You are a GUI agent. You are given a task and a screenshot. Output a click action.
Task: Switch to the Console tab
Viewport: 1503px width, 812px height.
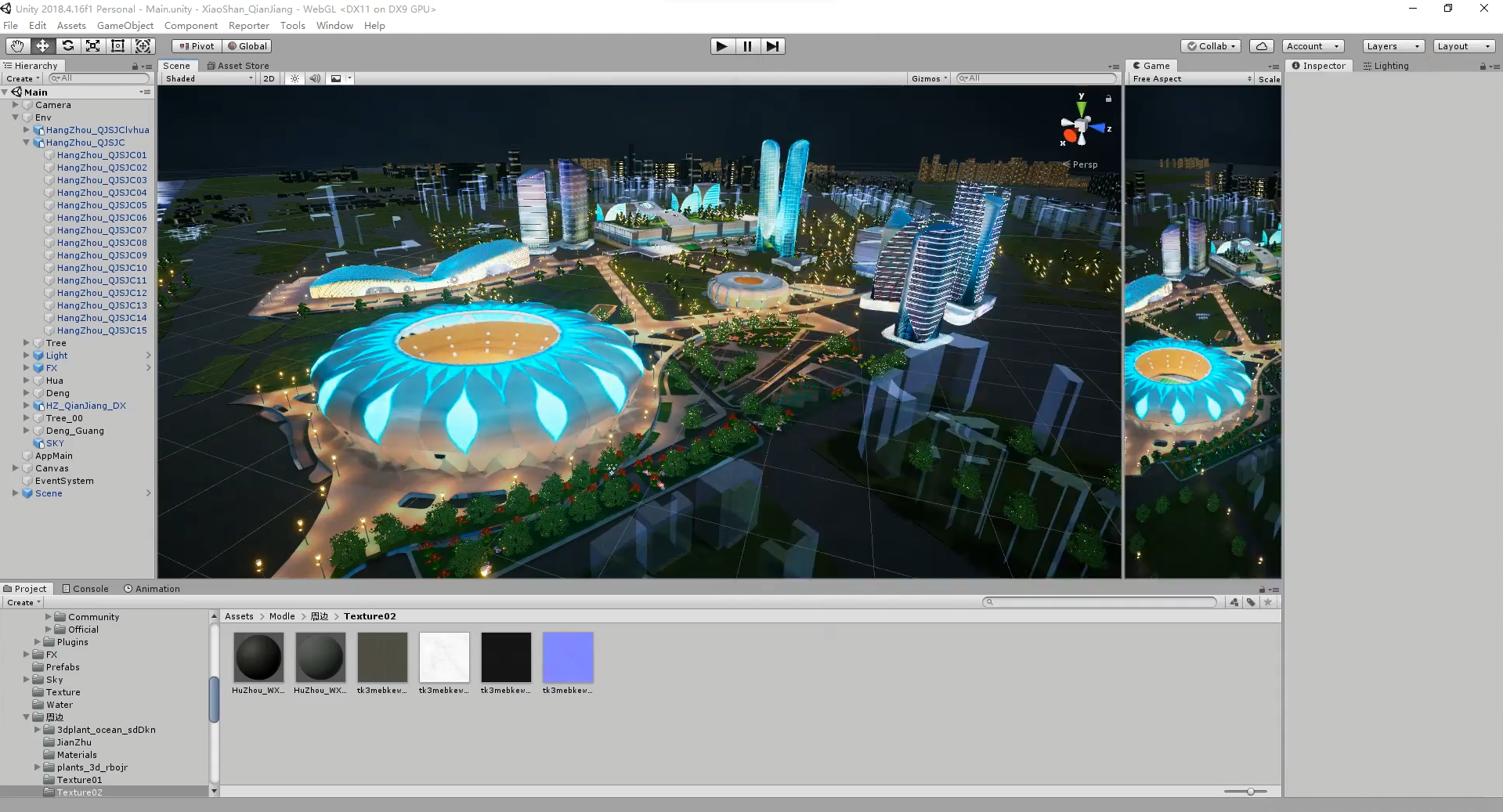[86, 589]
